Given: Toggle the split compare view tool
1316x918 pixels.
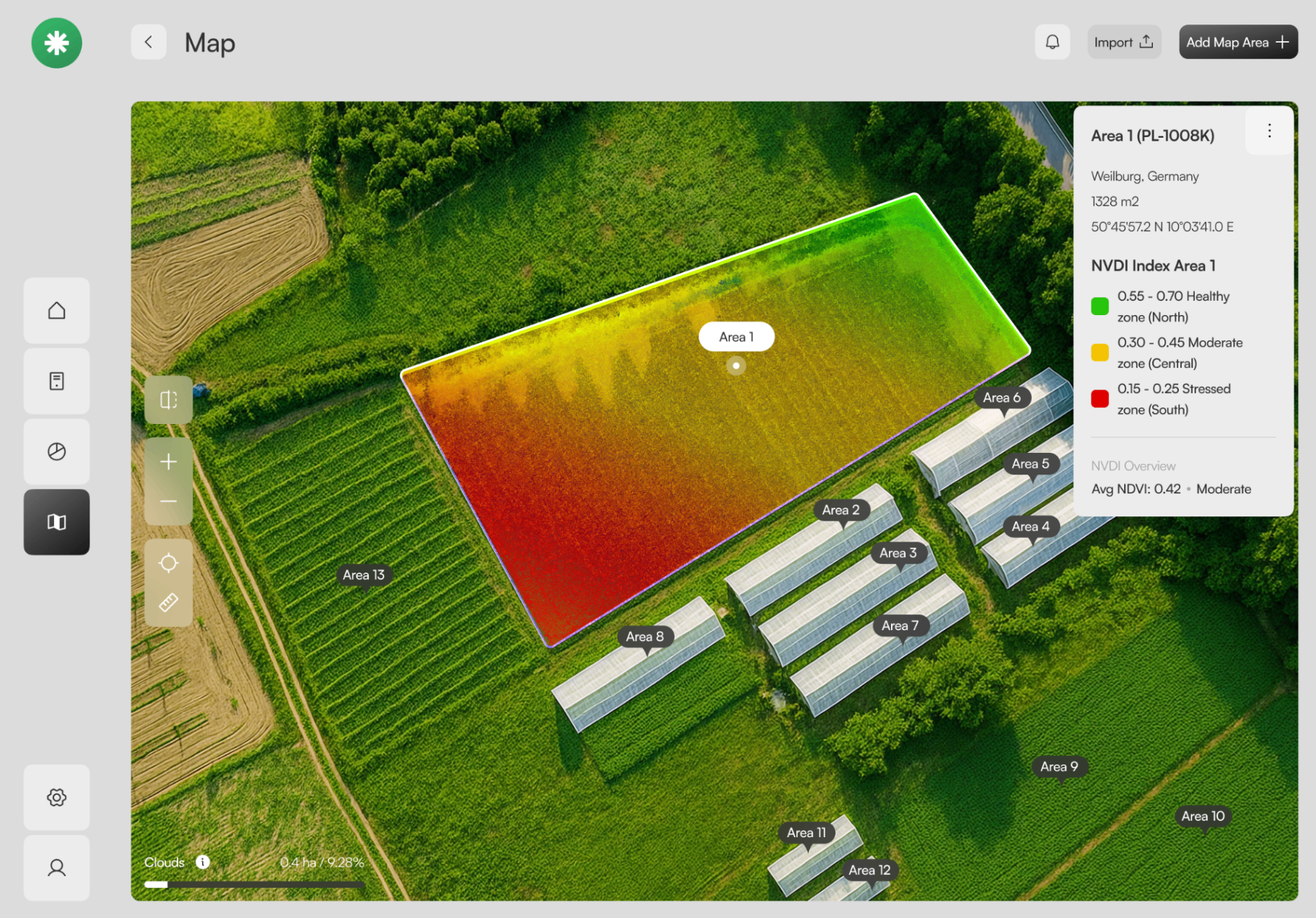Looking at the screenshot, I should pos(169,400).
